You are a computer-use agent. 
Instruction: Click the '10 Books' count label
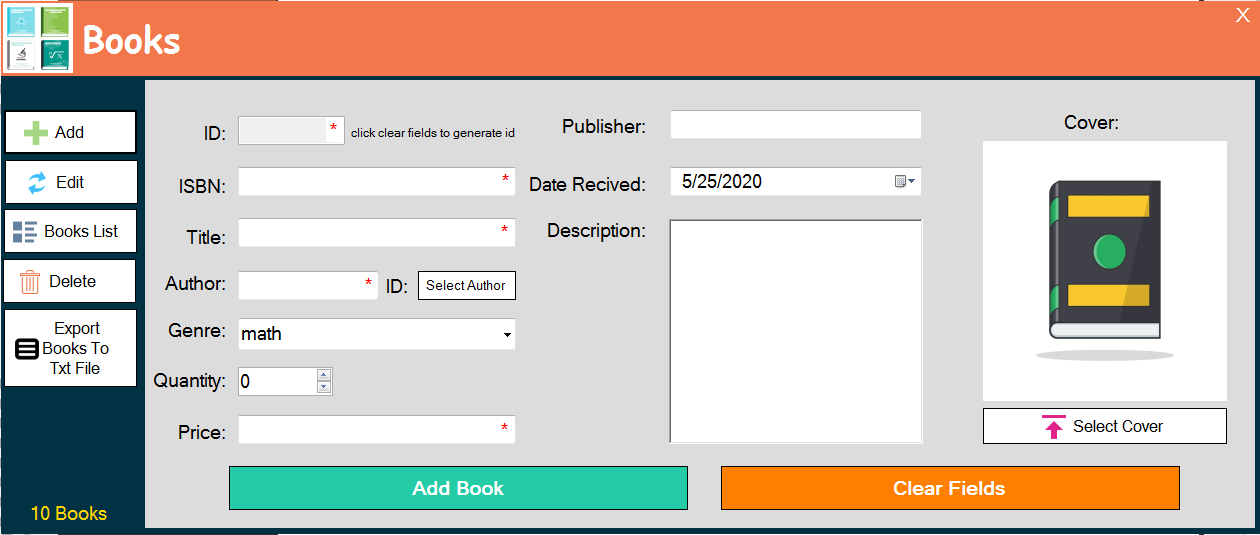[69, 513]
